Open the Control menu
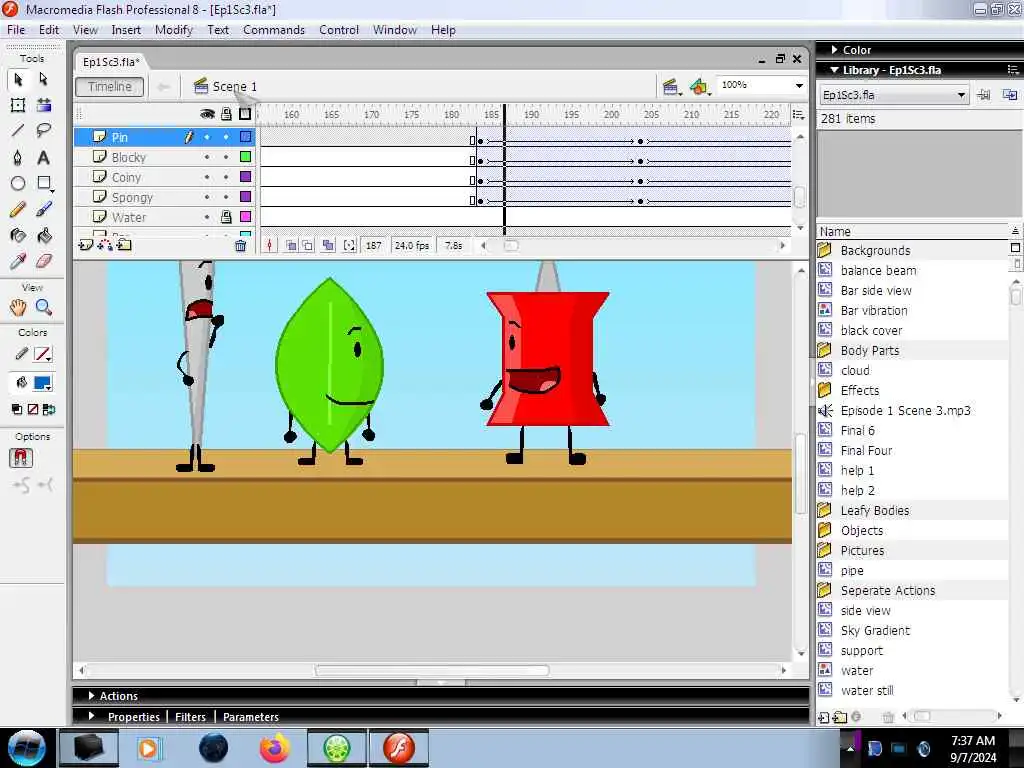 [339, 30]
